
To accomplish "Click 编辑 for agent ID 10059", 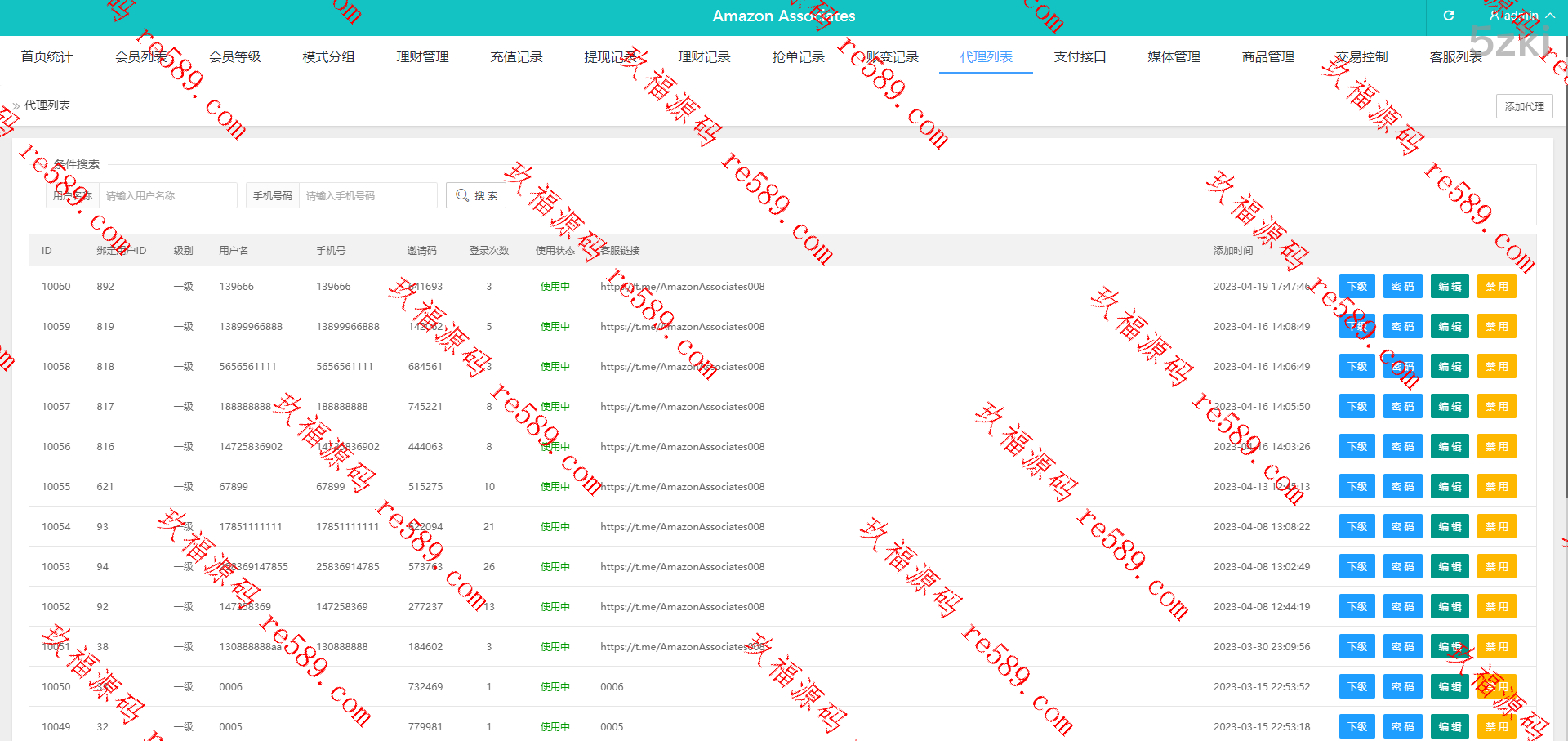I will coord(1450,327).
